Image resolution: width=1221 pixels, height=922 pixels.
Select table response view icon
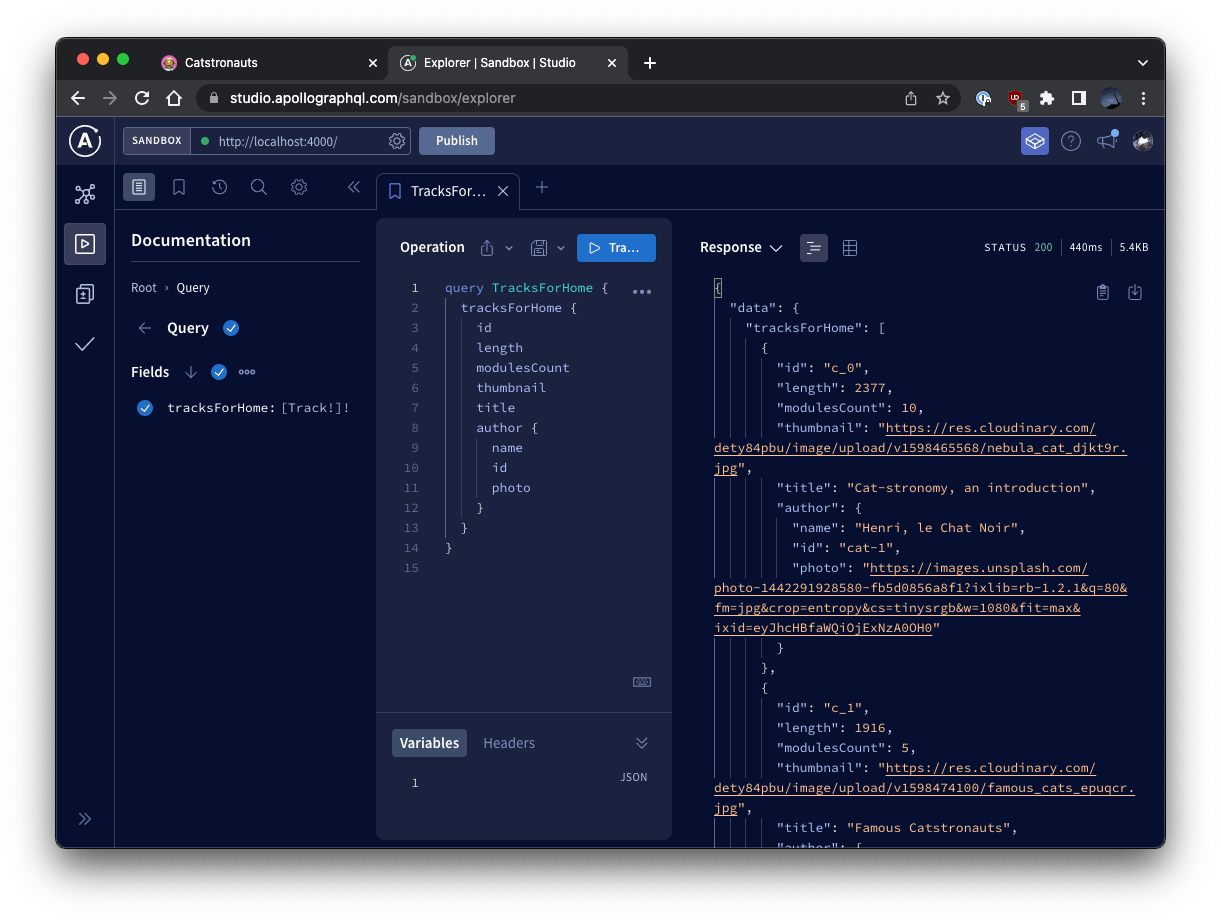click(x=850, y=248)
